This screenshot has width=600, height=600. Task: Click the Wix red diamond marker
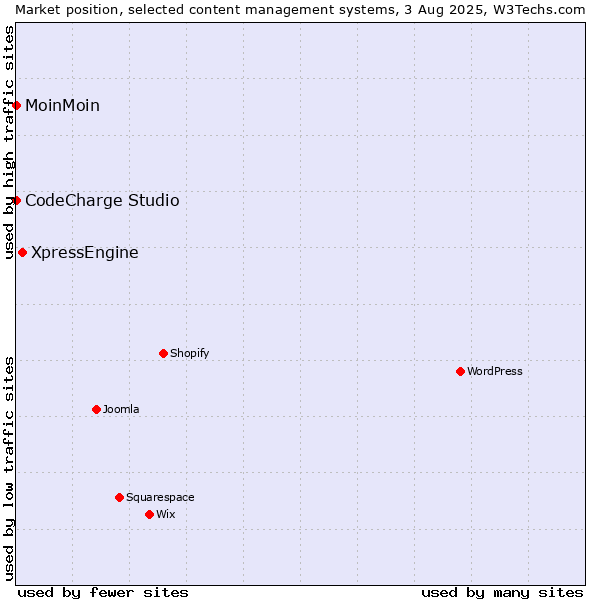150,514
